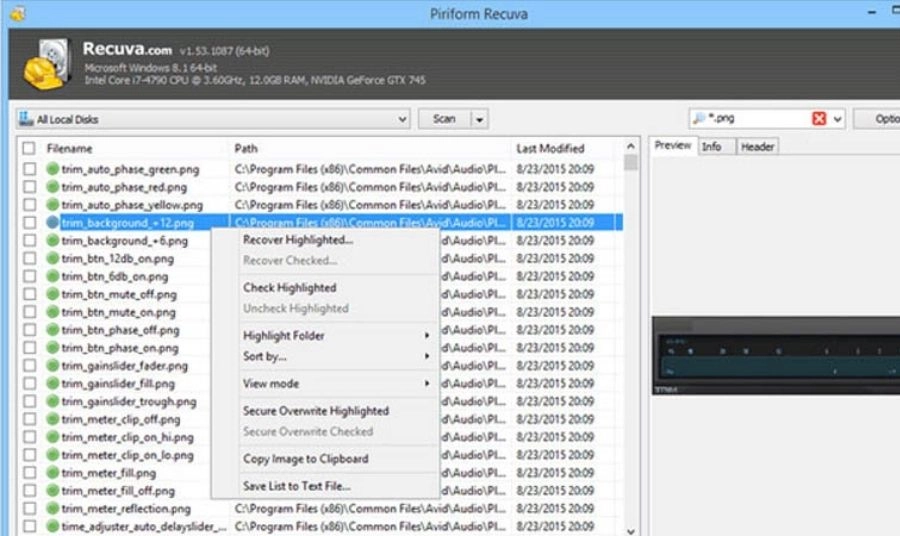Click green status dot for trim_meter_reflection.png
This screenshot has height=536, width=900.
tap(53, 508)
